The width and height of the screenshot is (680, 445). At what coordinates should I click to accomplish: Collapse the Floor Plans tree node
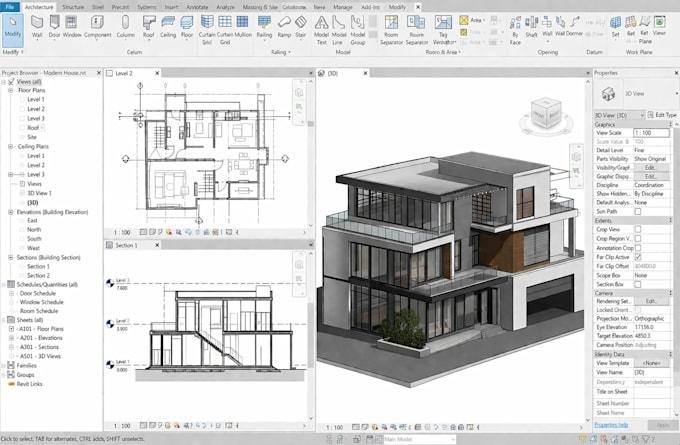tap(10, 90)
